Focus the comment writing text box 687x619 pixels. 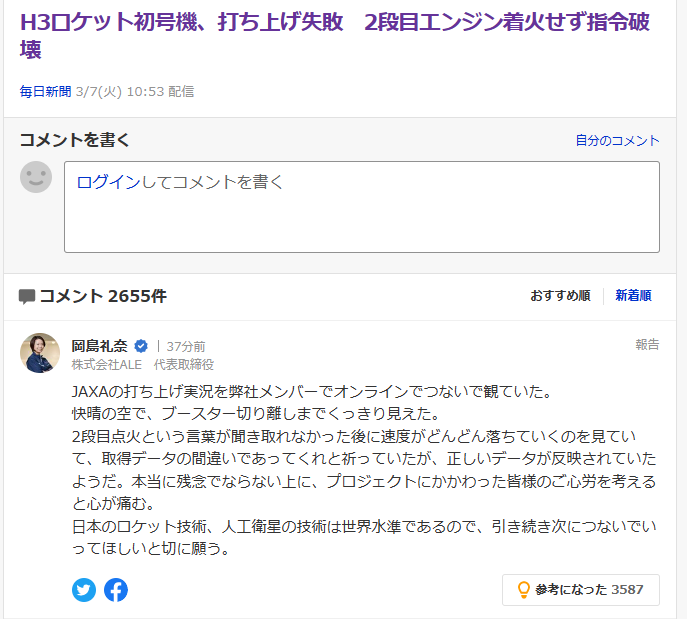362,207
